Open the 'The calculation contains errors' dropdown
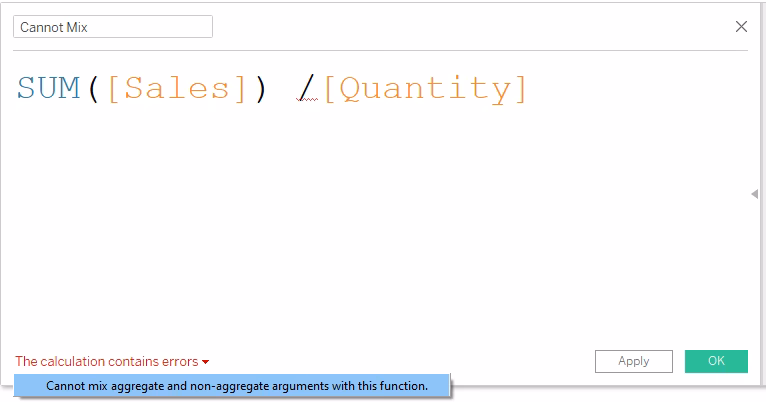Viewport: 766px width, 402px height. point(112,361)
